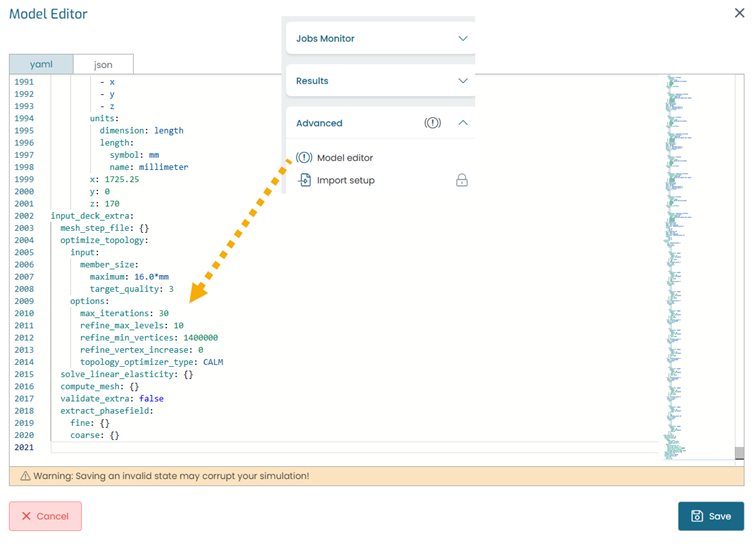Click the editor vertical scrollbar thumb

pos(739,453)
